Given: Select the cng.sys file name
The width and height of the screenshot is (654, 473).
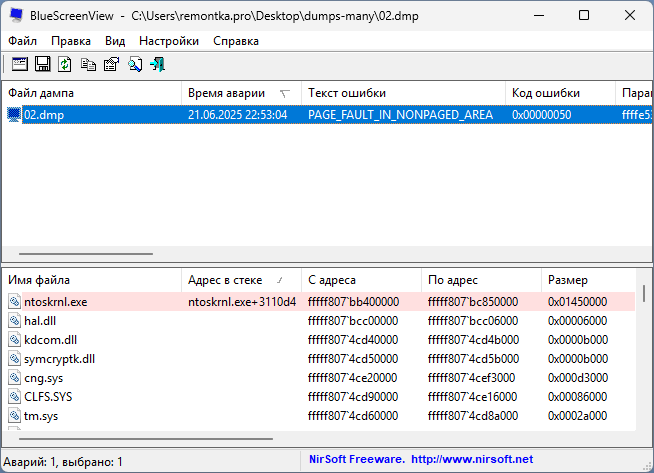Looking at the screenshot, I should 43,378.
